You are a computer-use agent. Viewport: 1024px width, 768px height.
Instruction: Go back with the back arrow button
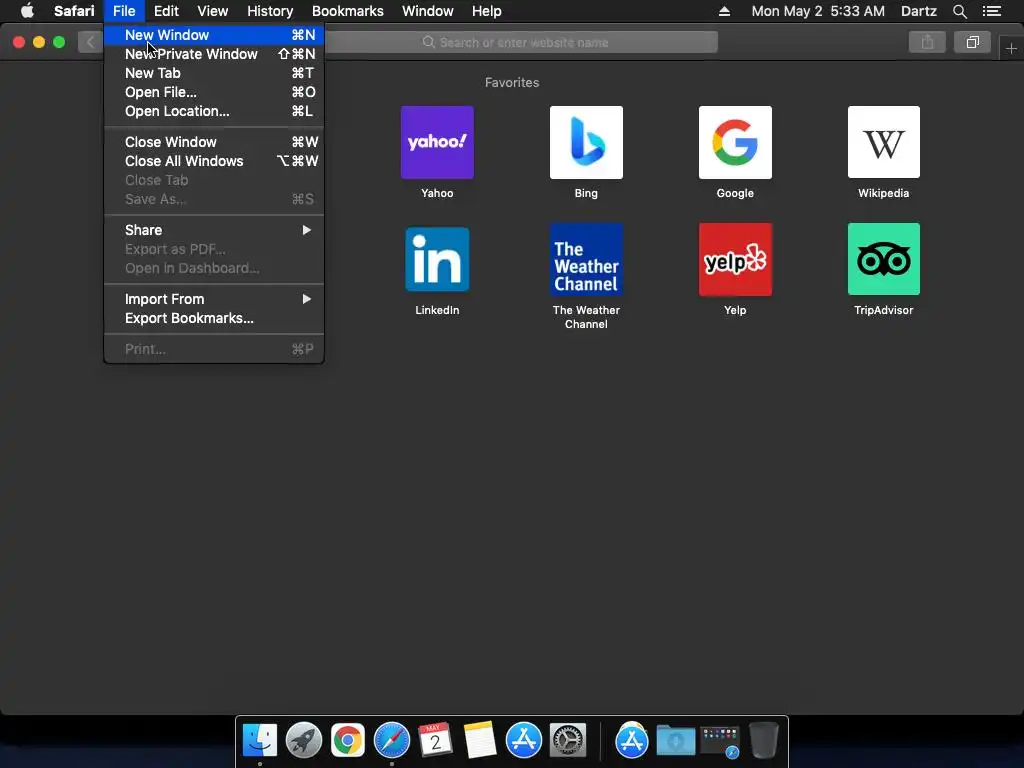tap(90, 42)
